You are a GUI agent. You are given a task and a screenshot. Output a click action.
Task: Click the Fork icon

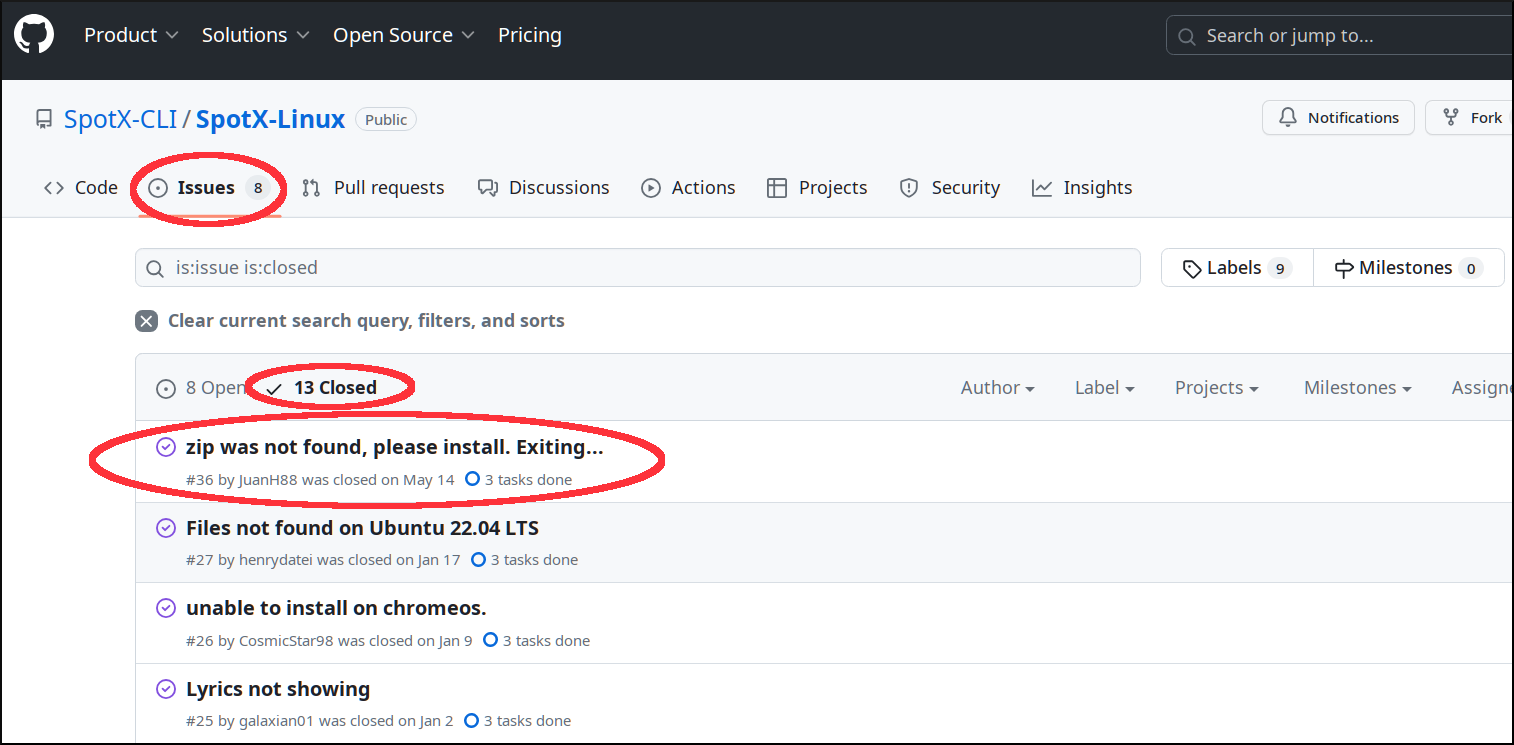coord(1451,118)
